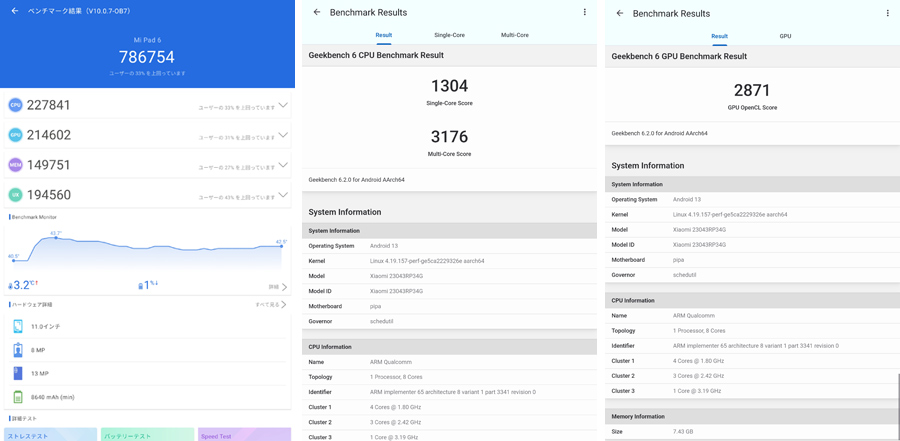Expand the GPU score 214602 details
Image resolution: width=900 pixels, height=441 pixels.
tap(282, 135)
